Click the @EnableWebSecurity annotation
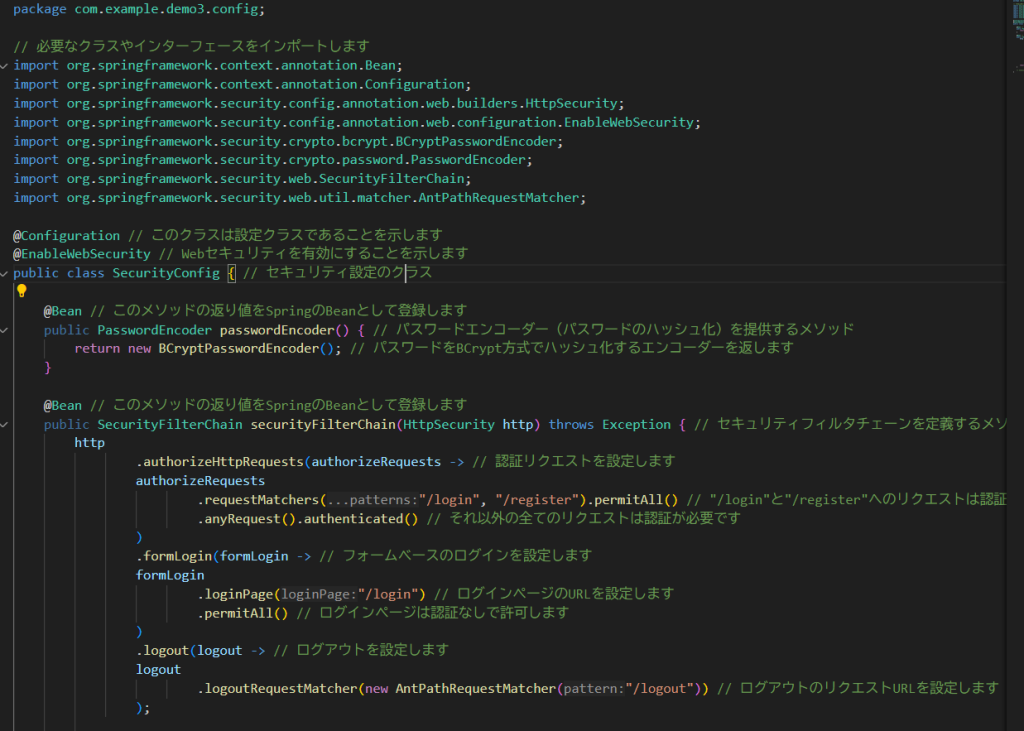The image size is (1024, 731). coord(81,254)
